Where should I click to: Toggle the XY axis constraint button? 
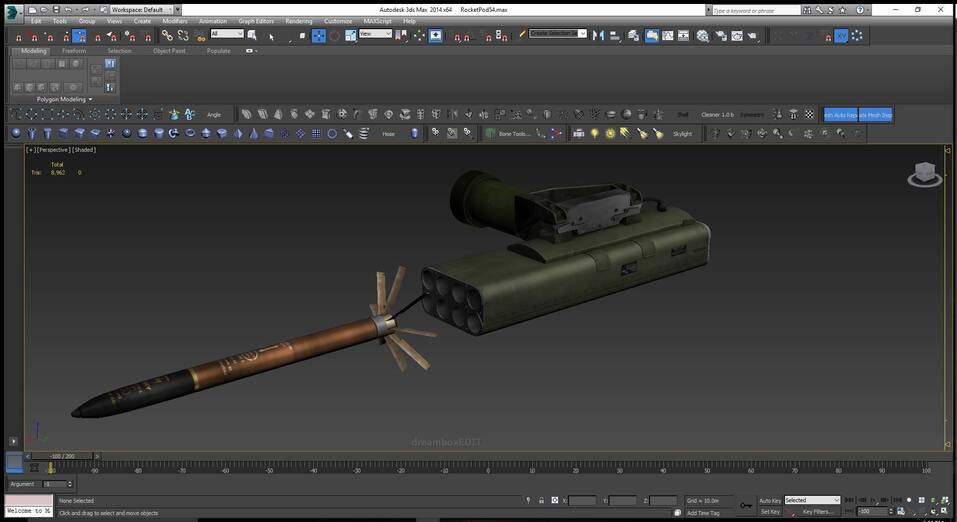pos(841,36)
